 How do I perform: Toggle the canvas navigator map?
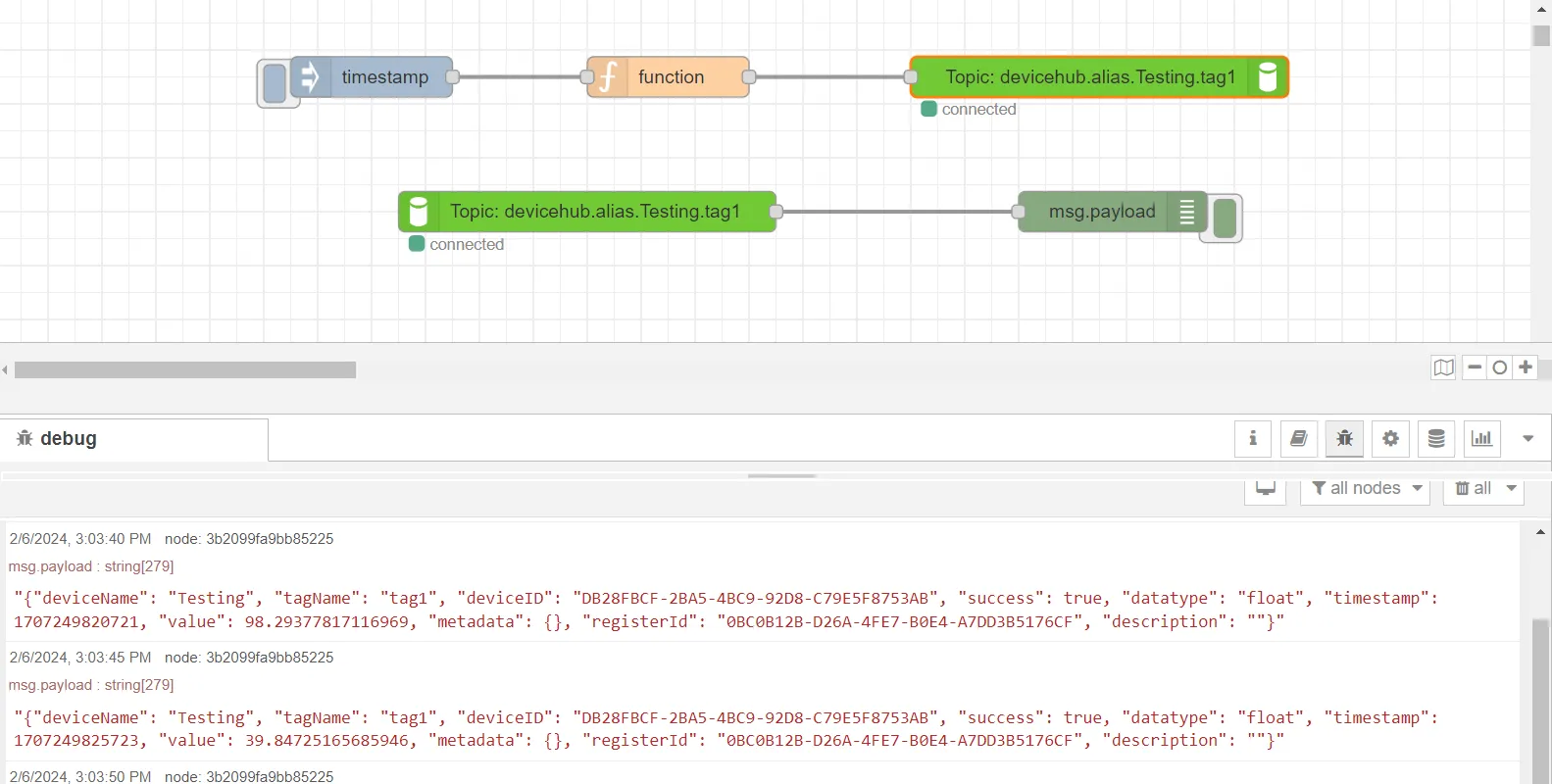point(1443,367)
